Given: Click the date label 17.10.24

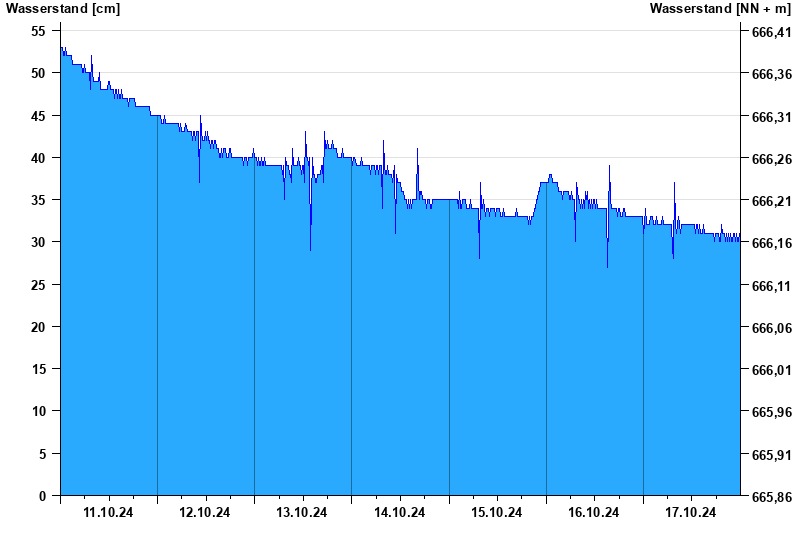Looking at the screenshot, I should tap(690, 512).
